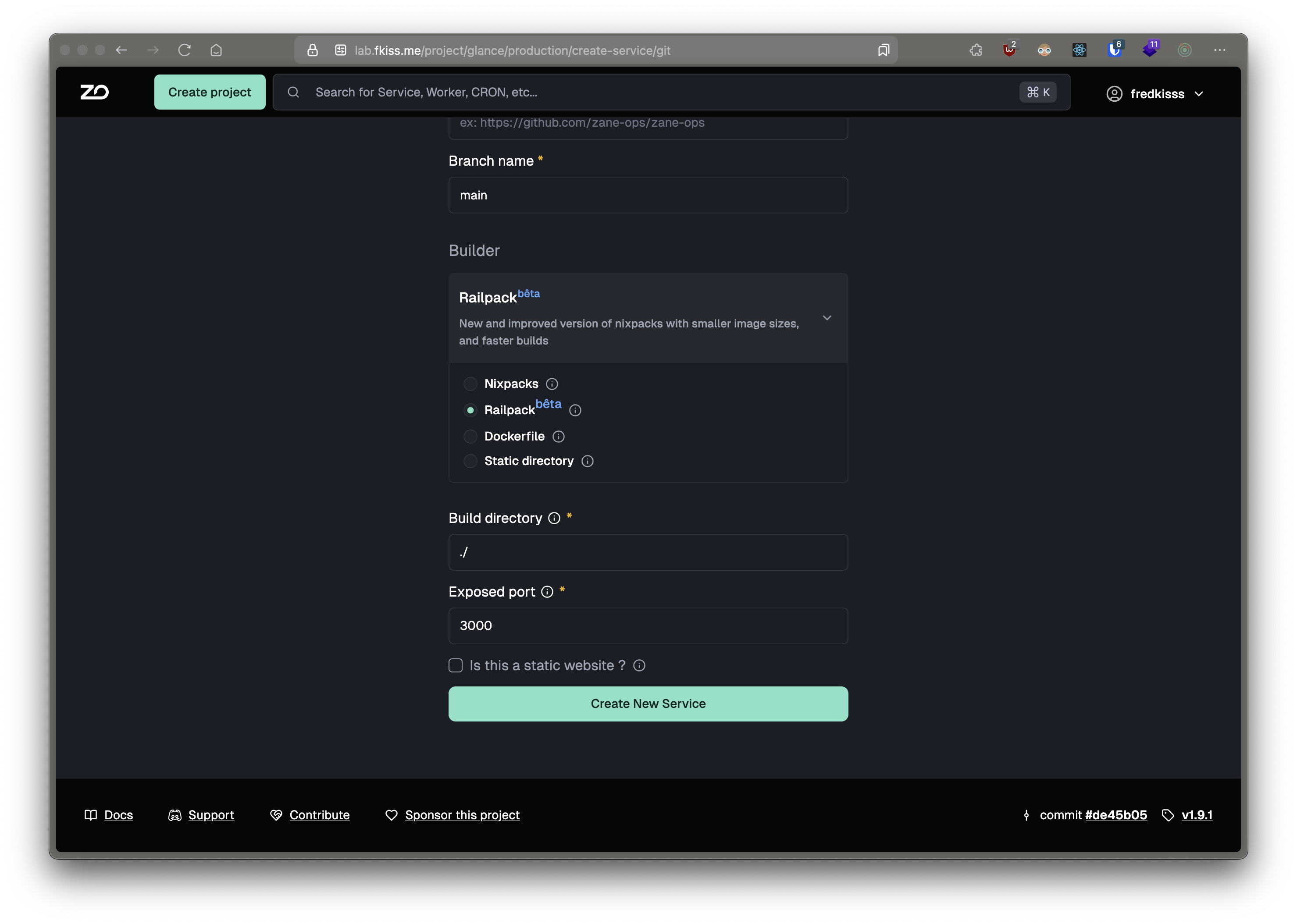Open commit #de45b05 link

pos(1116,815)
